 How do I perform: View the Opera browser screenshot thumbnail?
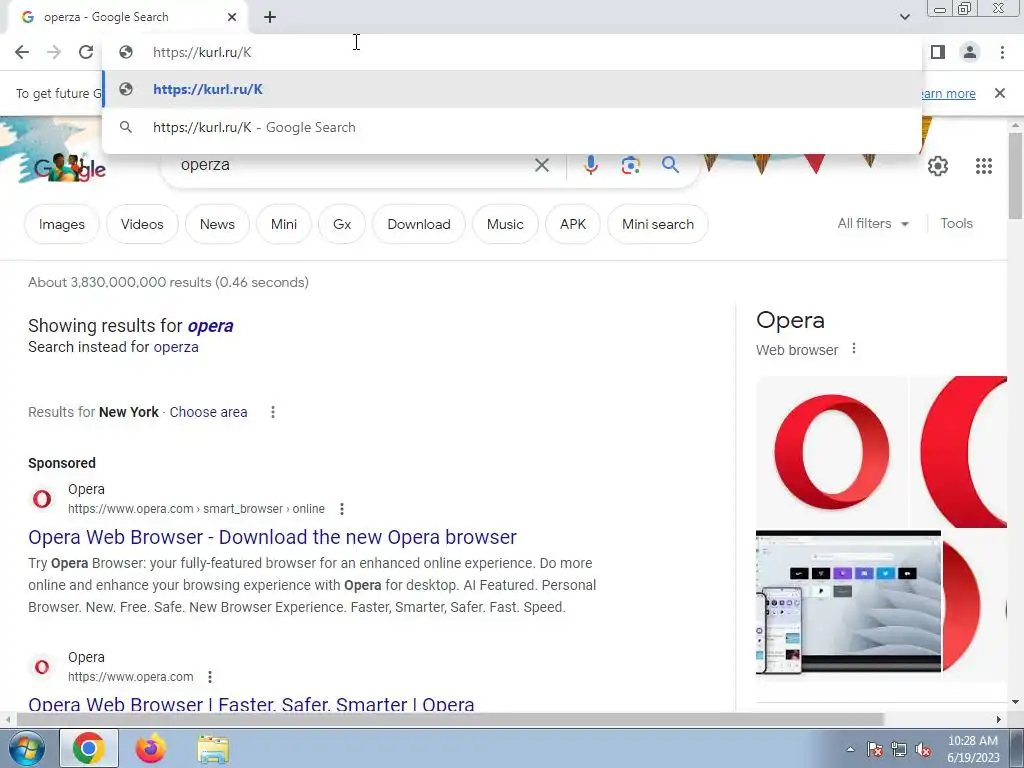click(848, 601)
